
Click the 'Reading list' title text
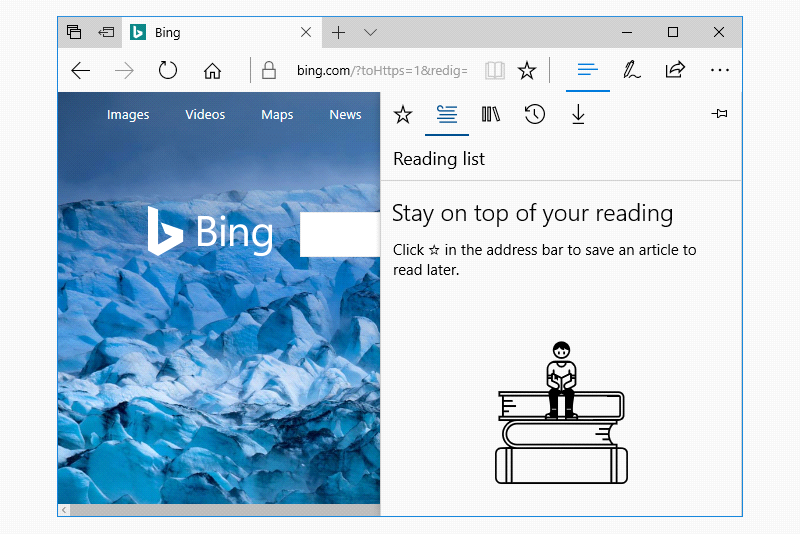(x=439, y=159)
